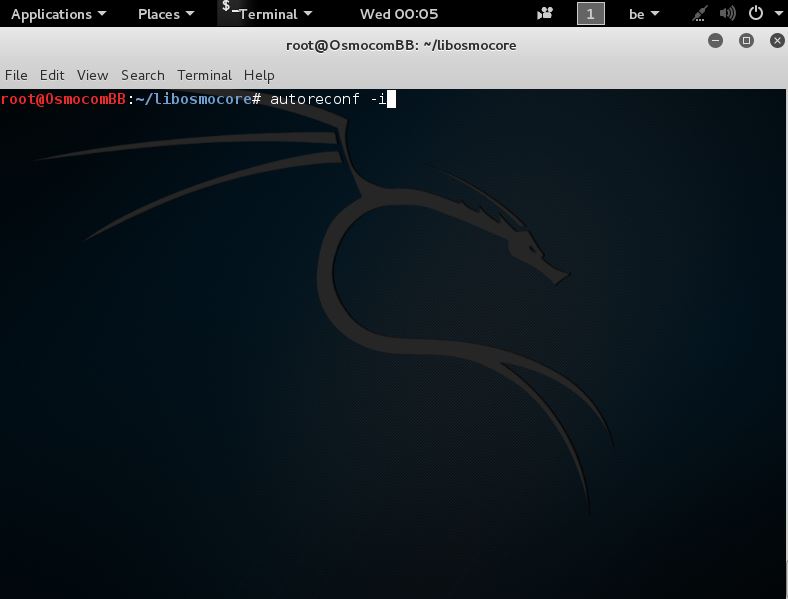
Task: Click the '~/libosmocore' path in prompt
Action: pyautogui.click(x=193, y=99)
